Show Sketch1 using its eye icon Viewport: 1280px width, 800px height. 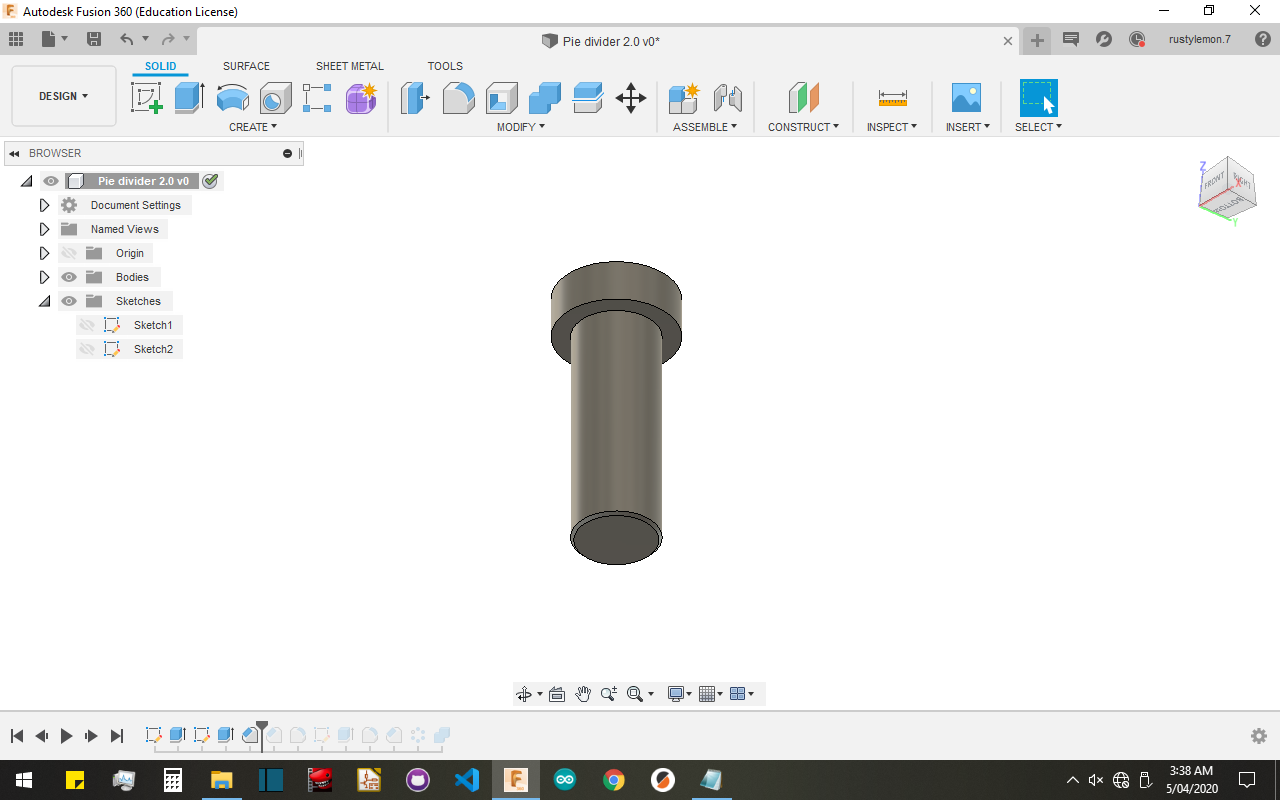point(87,325)
